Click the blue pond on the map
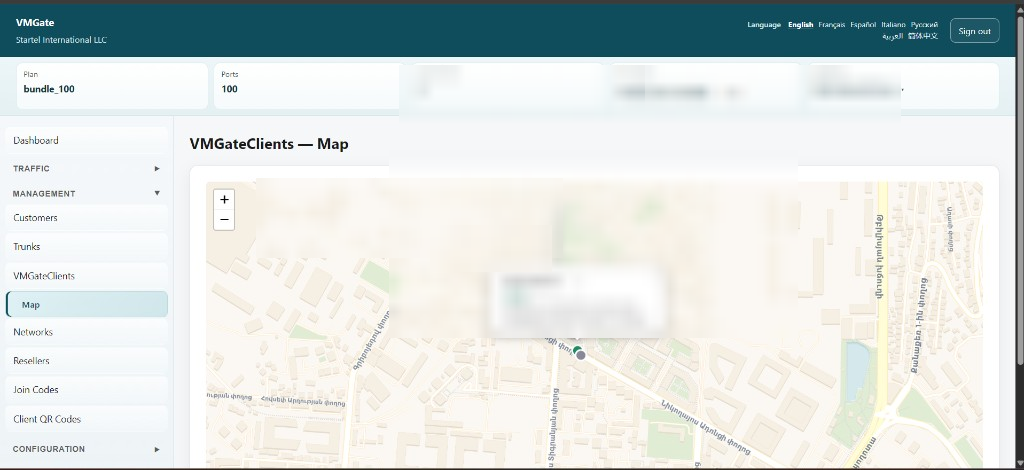Image resolution: width=1024 pixels, height=470 pixels. 857,370
